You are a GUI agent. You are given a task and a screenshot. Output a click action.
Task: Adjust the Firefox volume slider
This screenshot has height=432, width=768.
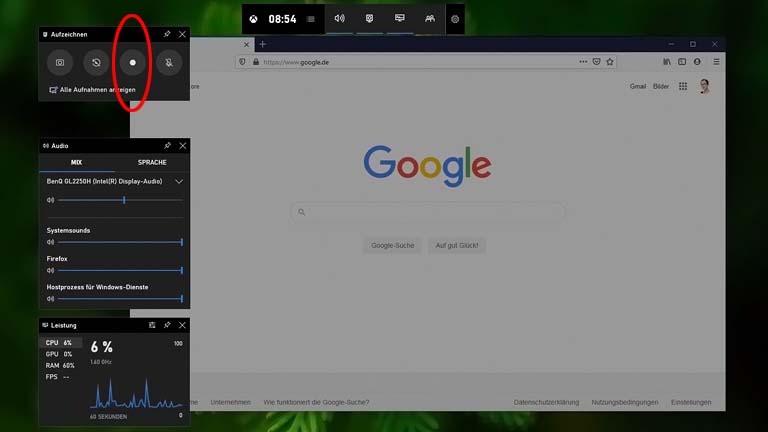click(120, 270)
